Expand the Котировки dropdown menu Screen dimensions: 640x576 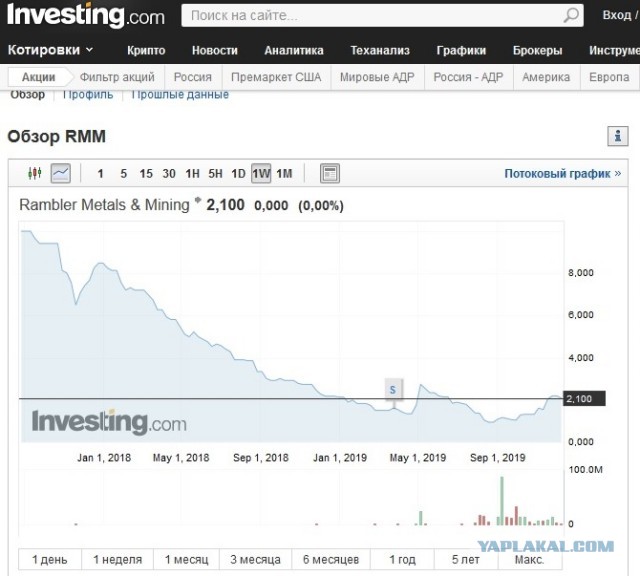pos(51,50)
